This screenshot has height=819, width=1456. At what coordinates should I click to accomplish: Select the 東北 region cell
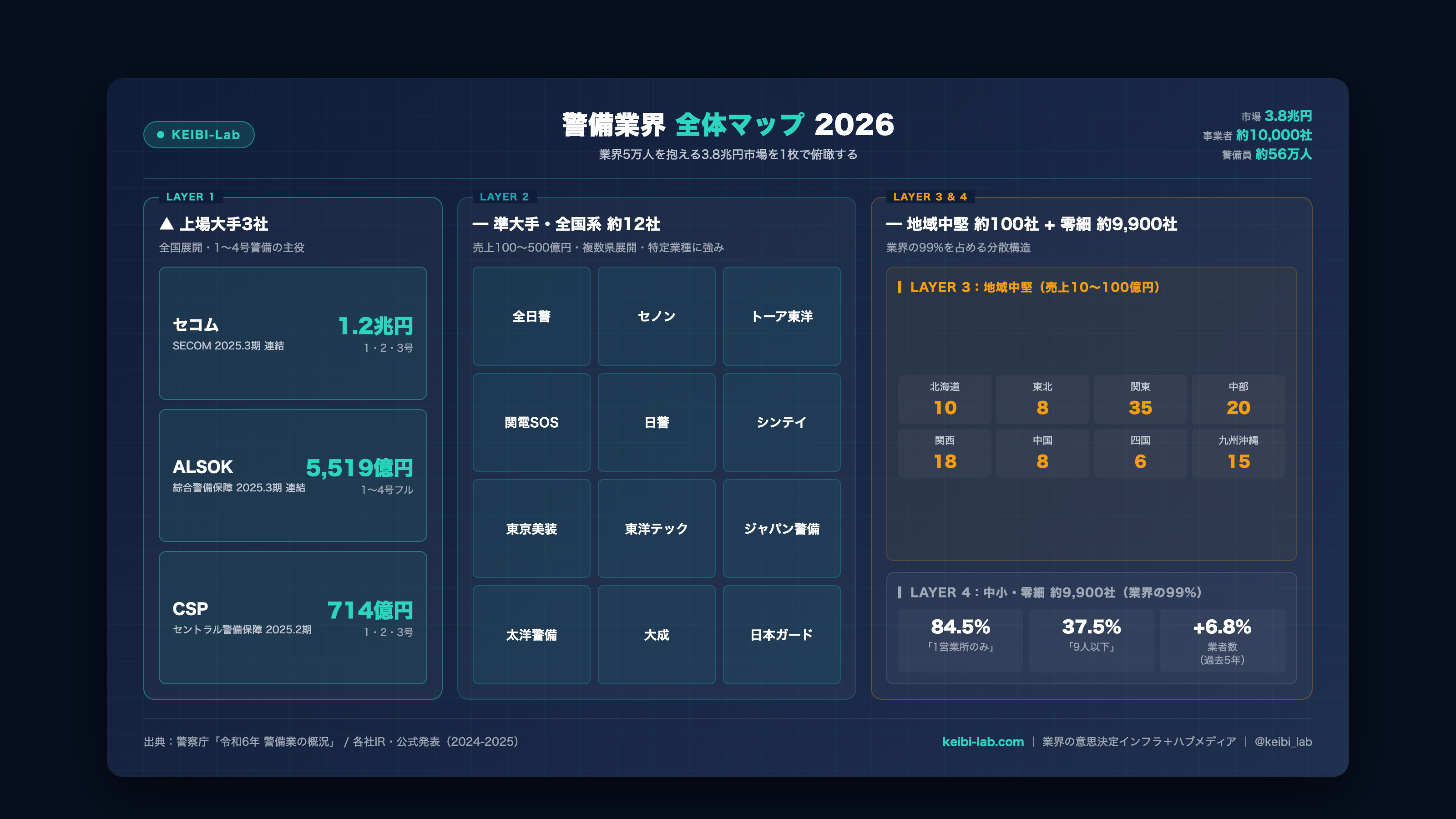point(1042,399)
